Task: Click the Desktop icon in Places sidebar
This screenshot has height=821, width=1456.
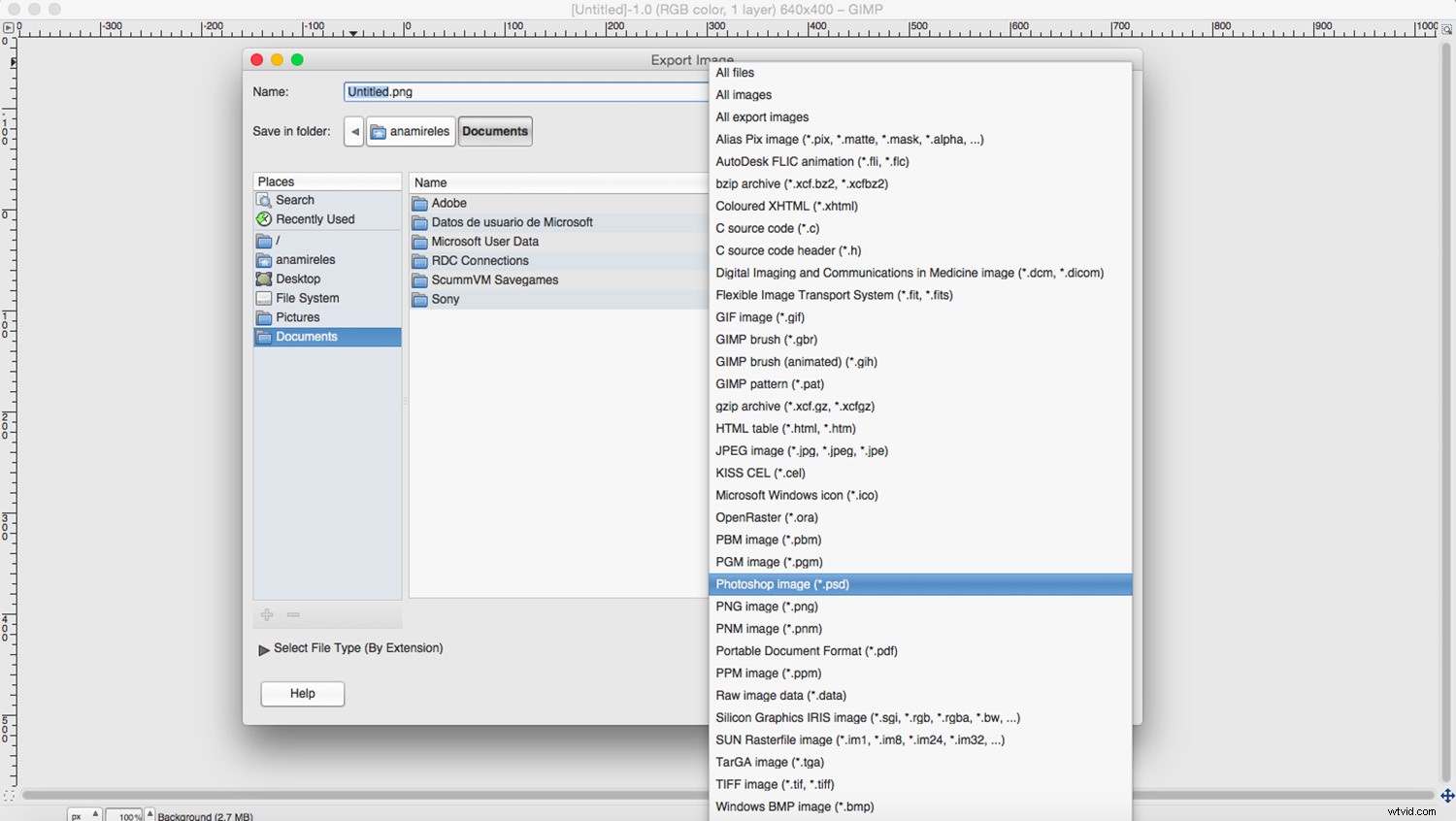Action: 264,279
